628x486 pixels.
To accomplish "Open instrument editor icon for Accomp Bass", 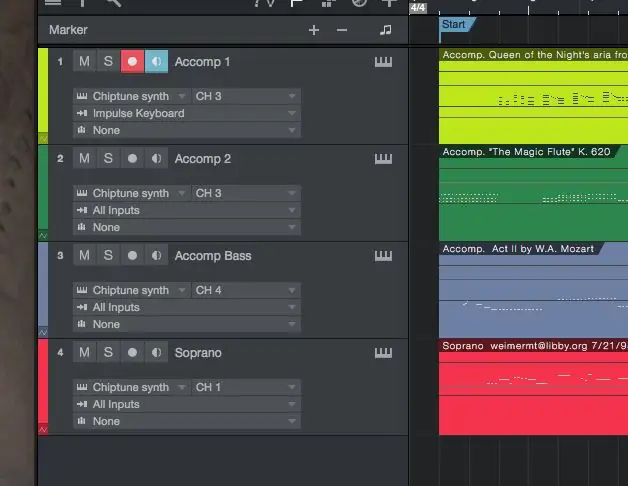I will [x=383, y=256].
